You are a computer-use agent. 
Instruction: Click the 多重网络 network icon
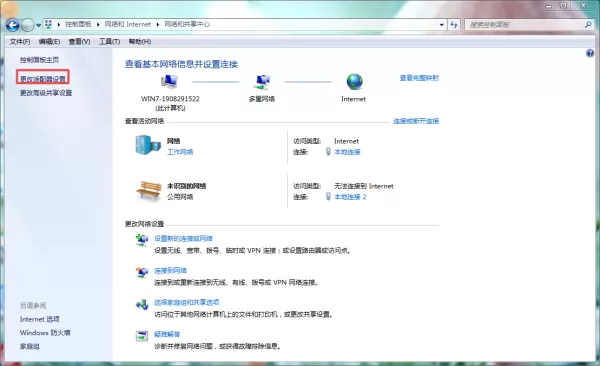(x=262, y=82)
